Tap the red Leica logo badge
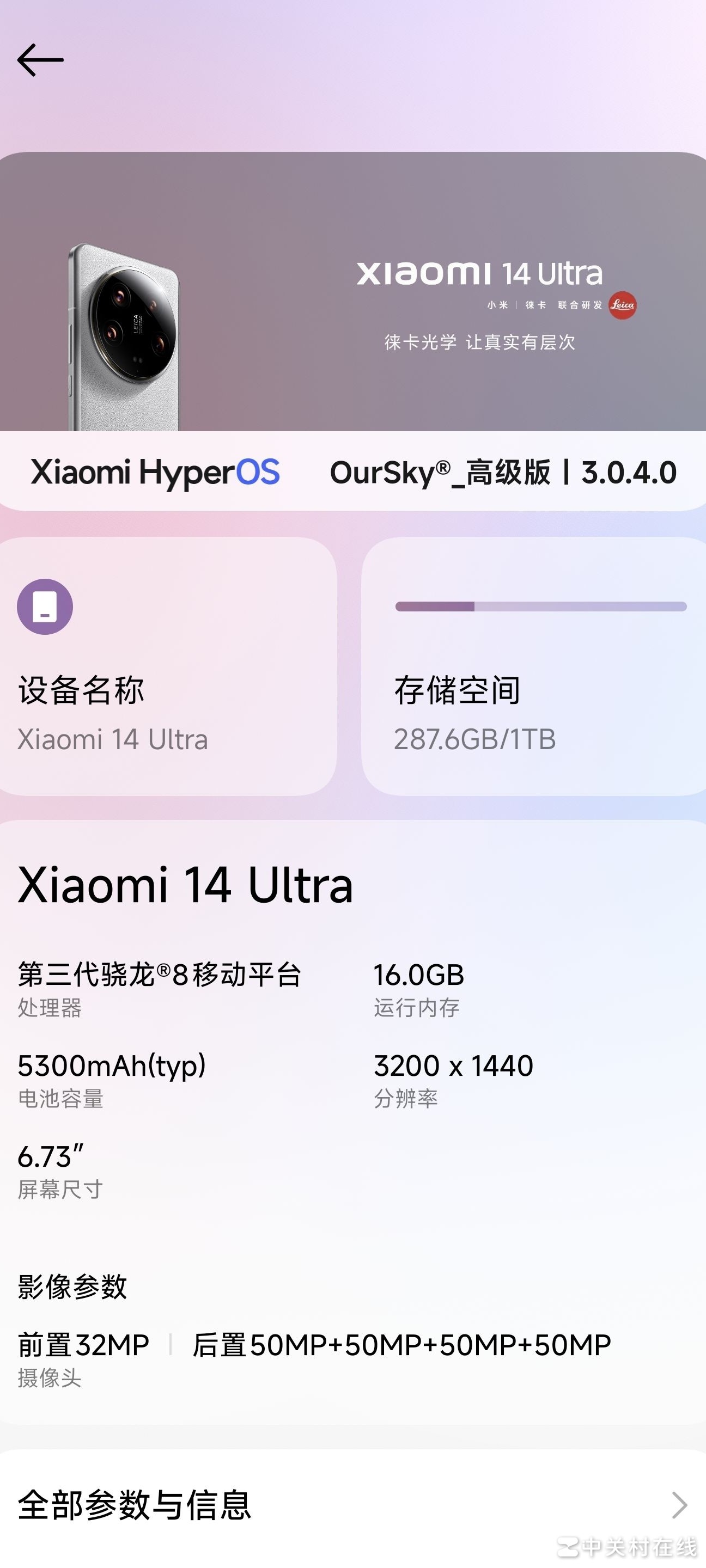Screen dimensions: 706x1568 click(622, 305)
